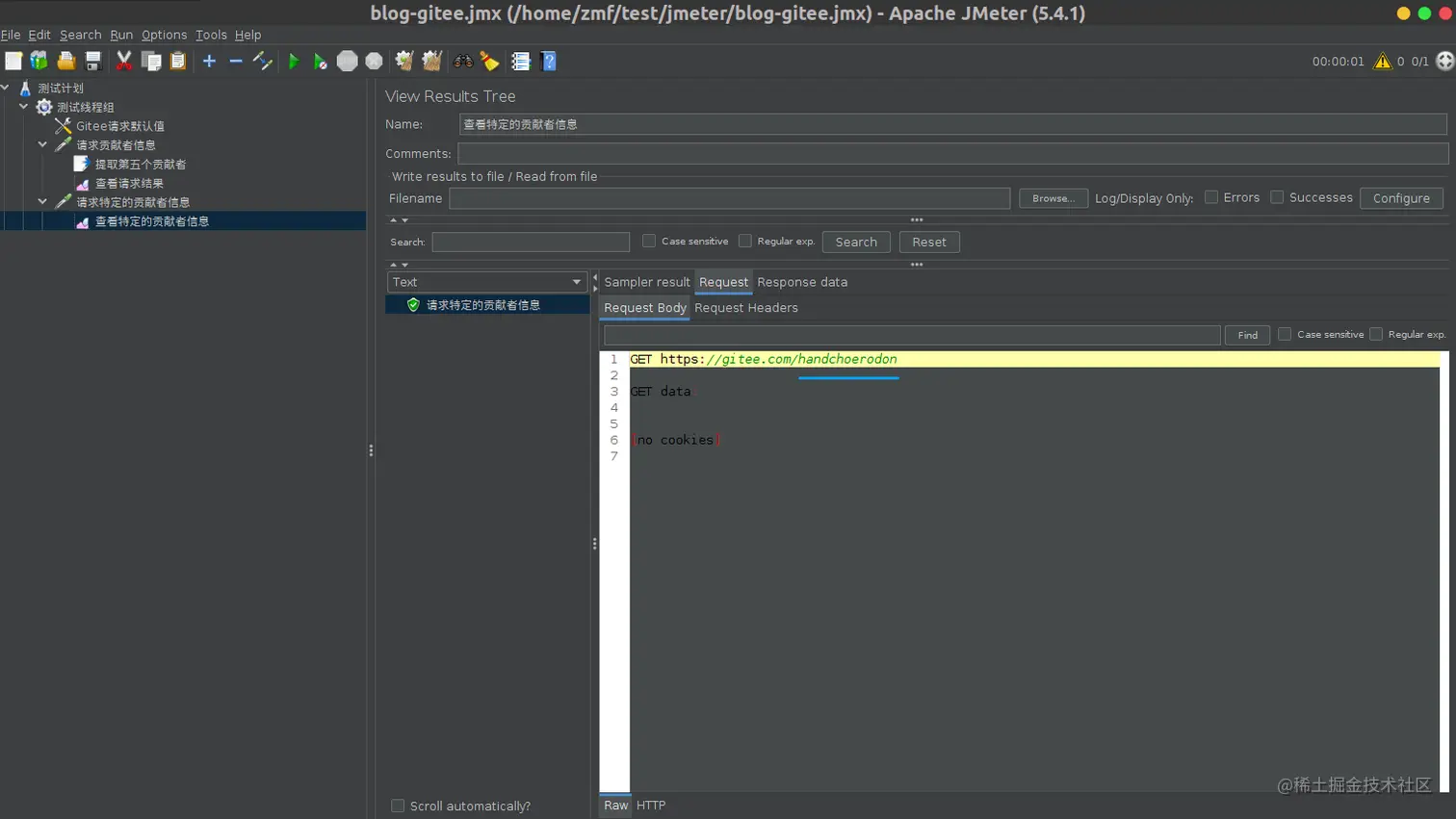Open the Run menu

(121, 35)
